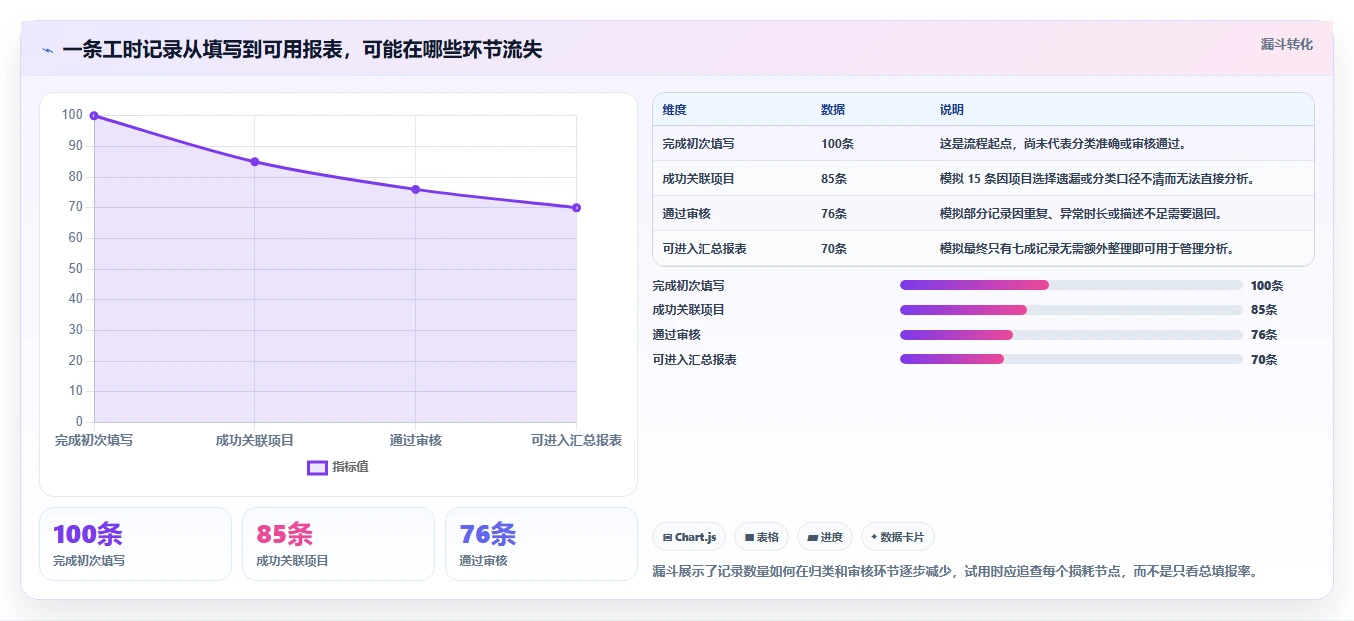
Task: Click the large purple 100条 stat card value
Action: 88,535
